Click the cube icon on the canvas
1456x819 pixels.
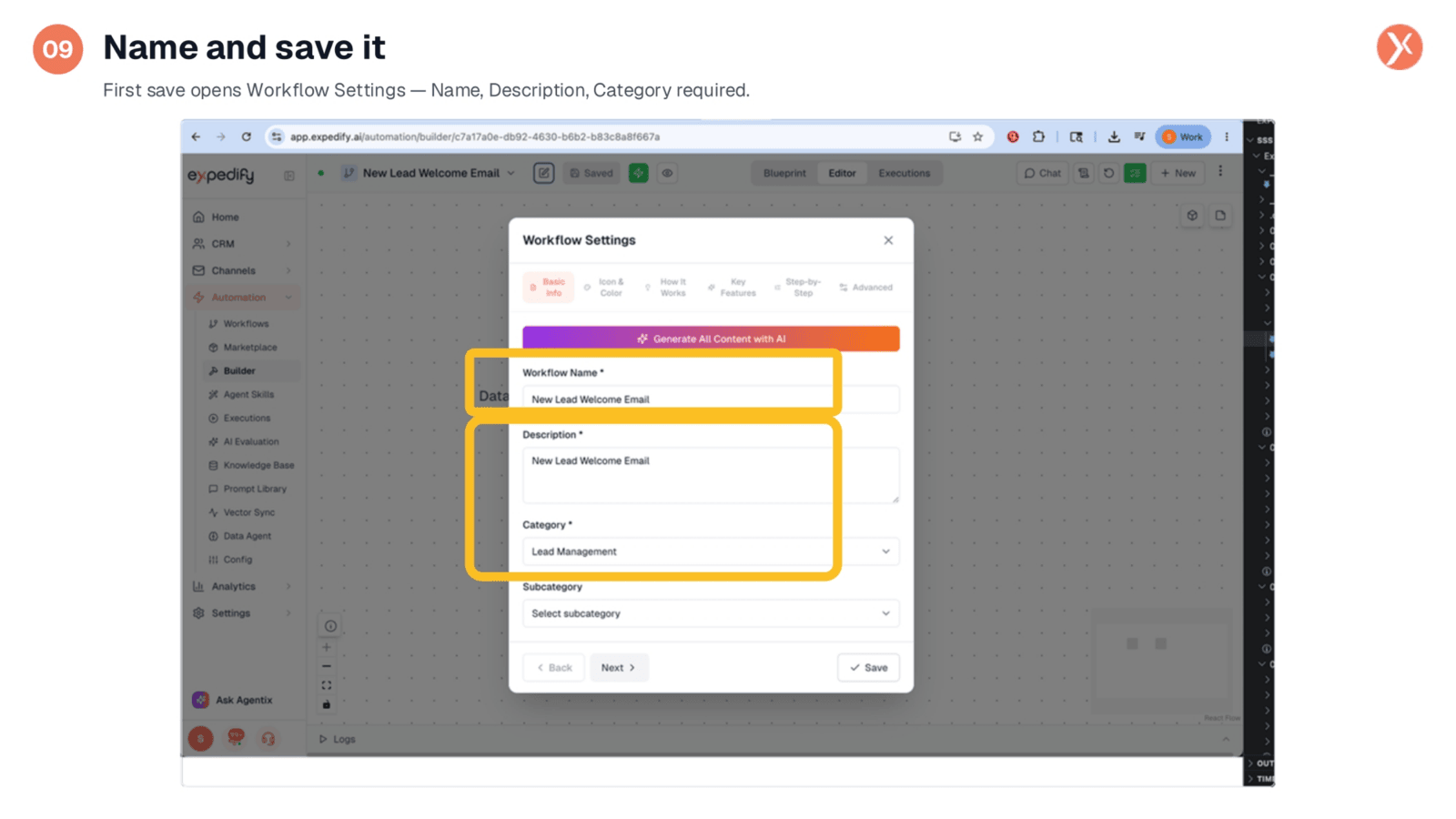pyautogui.click(x=1192, y=216)
